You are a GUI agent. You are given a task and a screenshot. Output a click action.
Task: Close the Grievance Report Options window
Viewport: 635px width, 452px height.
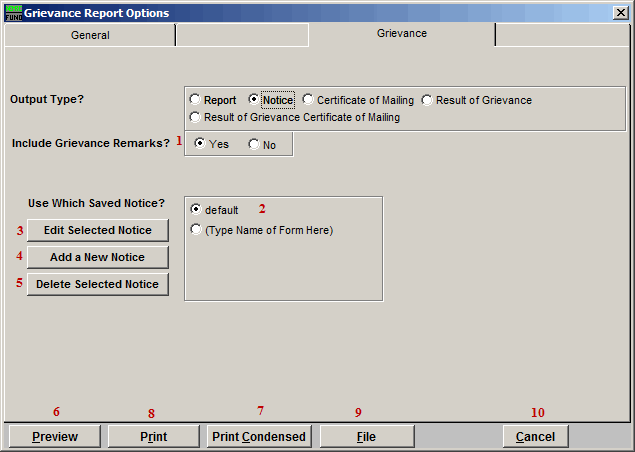[x=620, y=13]
